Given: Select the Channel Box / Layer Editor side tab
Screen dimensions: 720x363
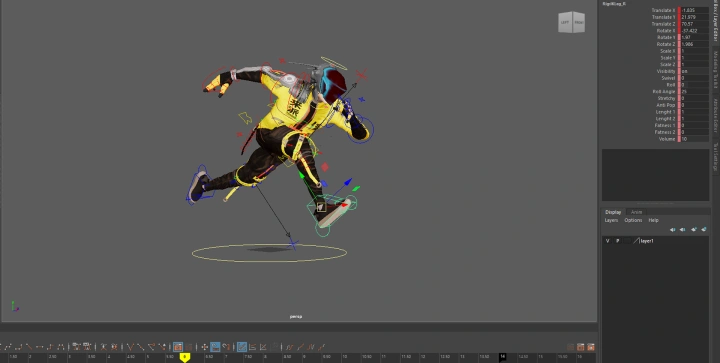Looking at the screenshot, I should (x=715, y=21).
